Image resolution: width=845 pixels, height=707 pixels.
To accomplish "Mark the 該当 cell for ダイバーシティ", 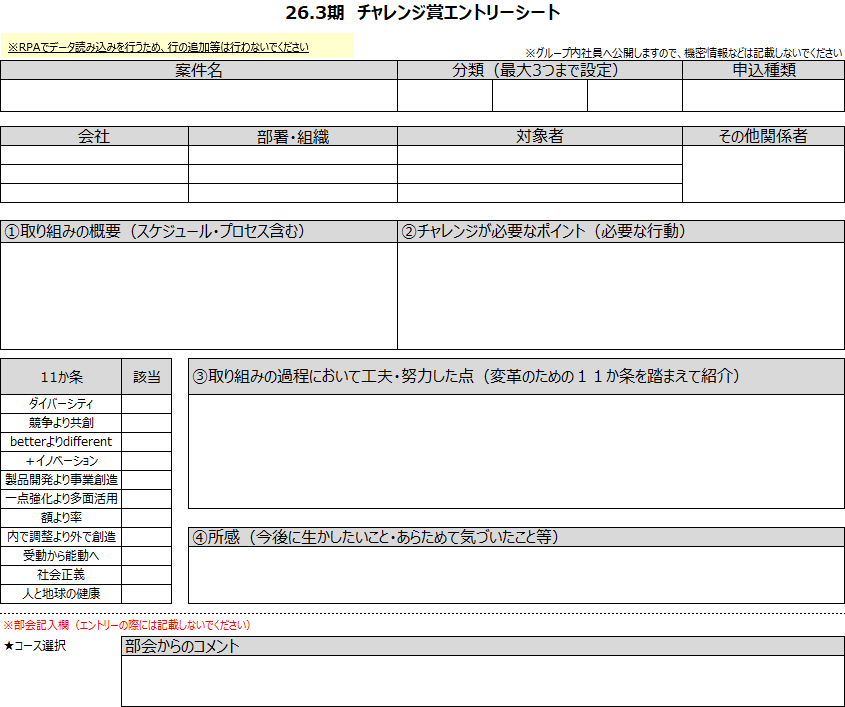I will pyautogui.click(x=146, y=404).
